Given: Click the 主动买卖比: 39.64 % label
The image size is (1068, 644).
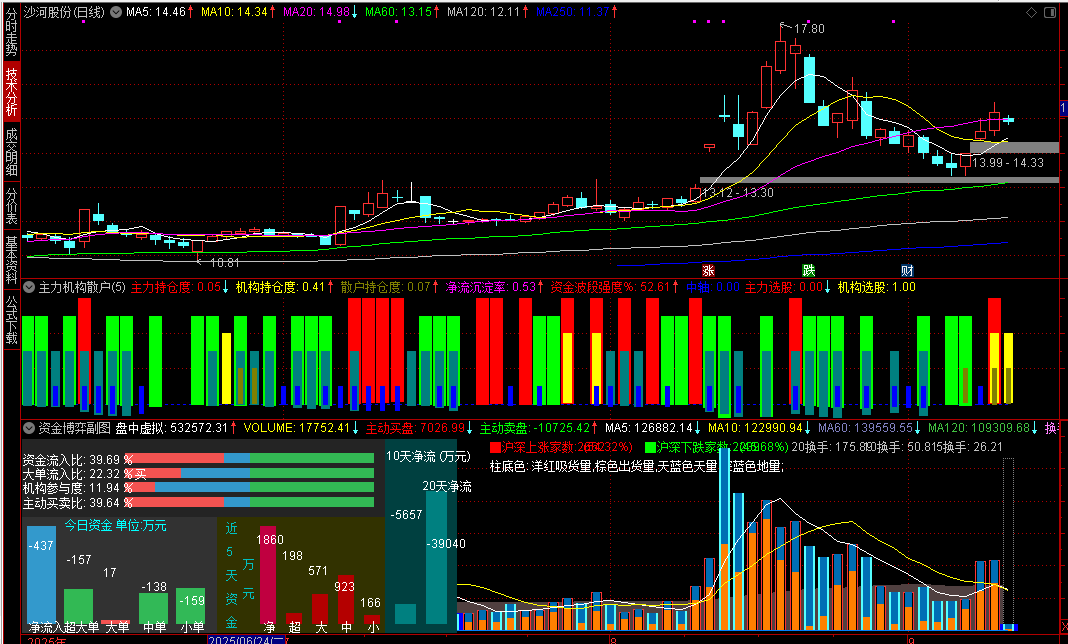Looking at the screenshot, I should coord(77,503).
